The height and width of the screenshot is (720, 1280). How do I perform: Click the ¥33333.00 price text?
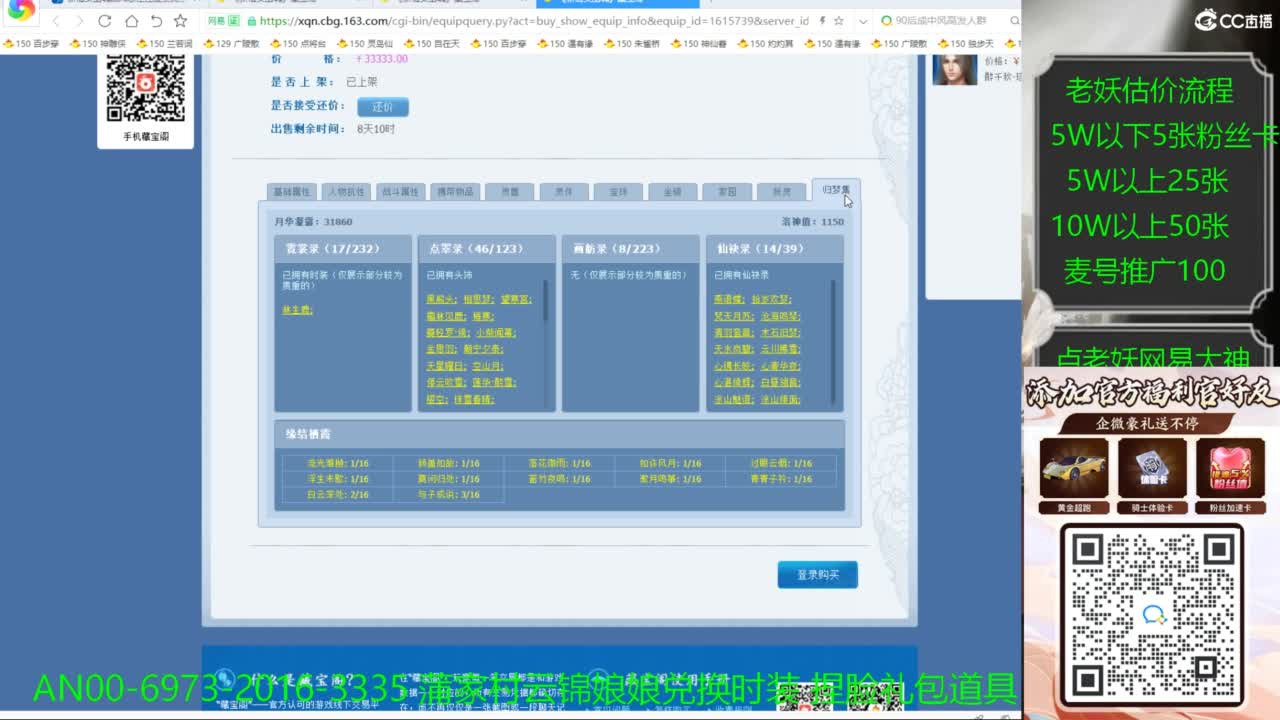[382, 59]
